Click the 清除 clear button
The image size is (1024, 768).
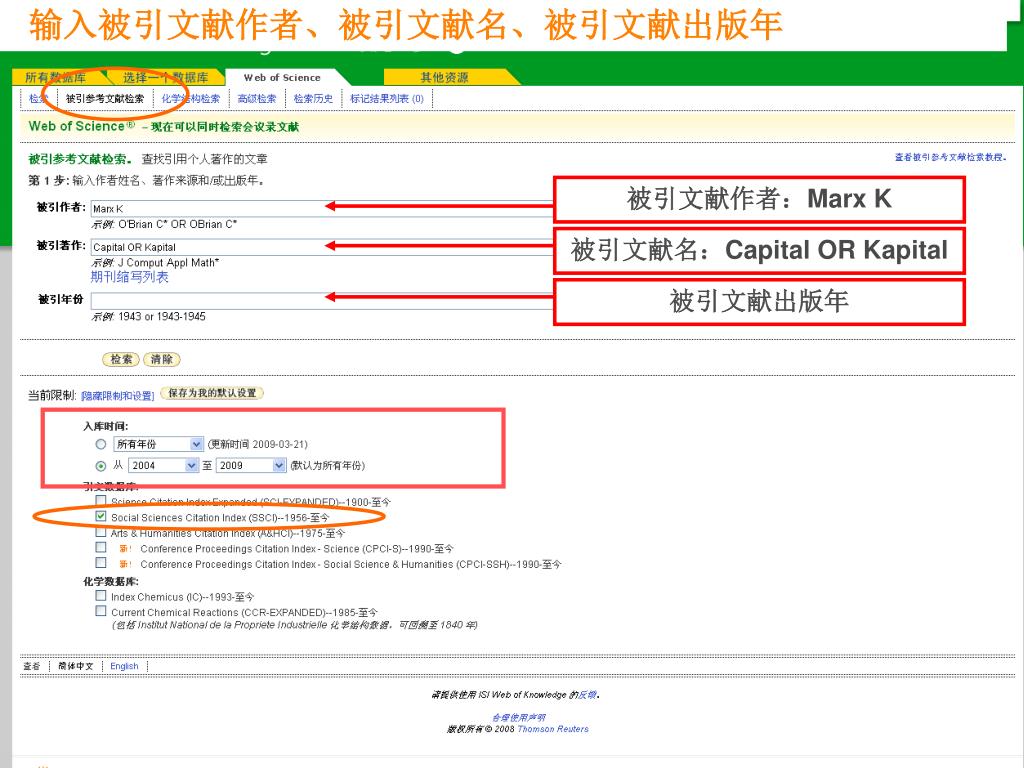click(x=161, y=359)
